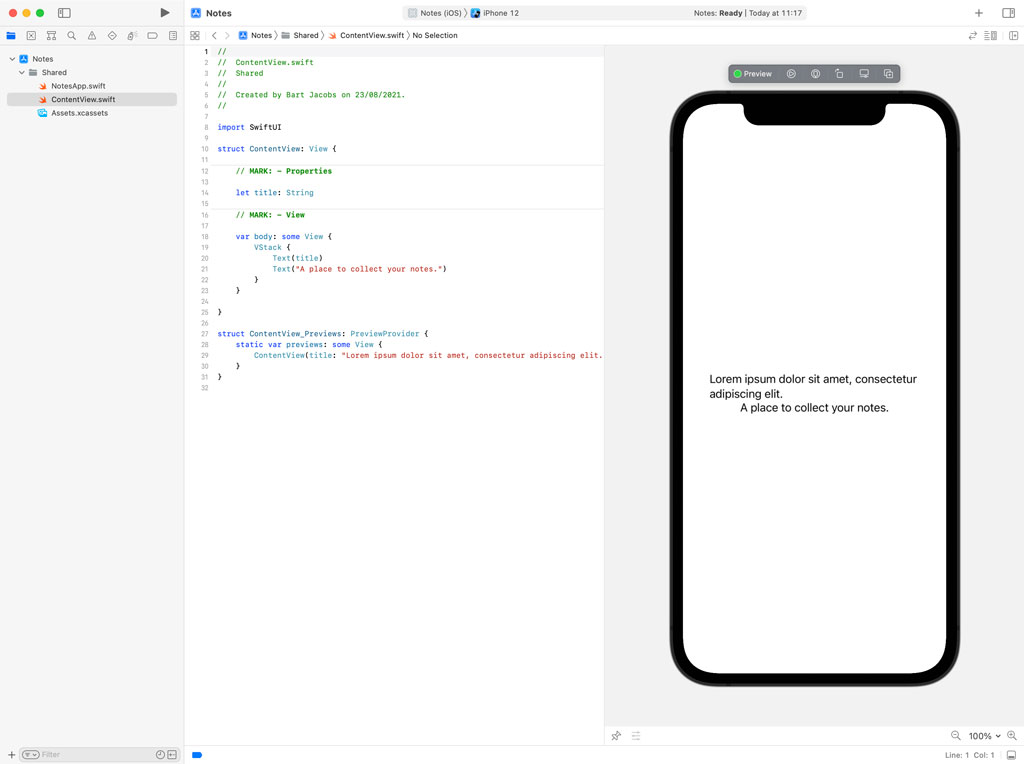Click the Notes Ready status activity view
Image resolution: width=1024 pixels, height=764 pixels.
(748, 13)
